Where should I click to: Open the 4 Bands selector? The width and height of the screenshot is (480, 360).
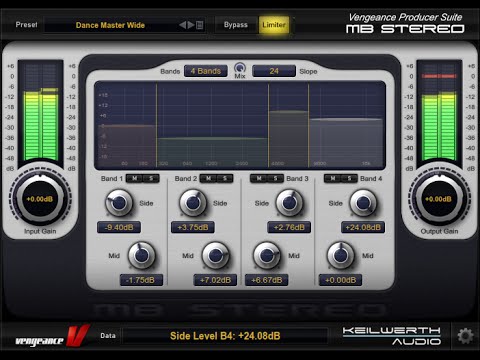206,71
